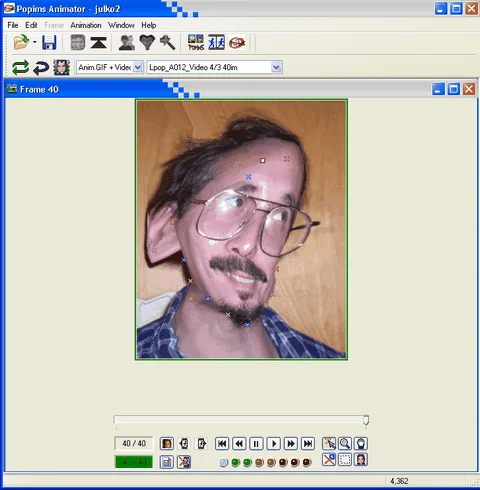Select the light blue dot in the dot row
The width and height of the screenshot is (480, 490).
pyautogui.click(x=224, y=462)
